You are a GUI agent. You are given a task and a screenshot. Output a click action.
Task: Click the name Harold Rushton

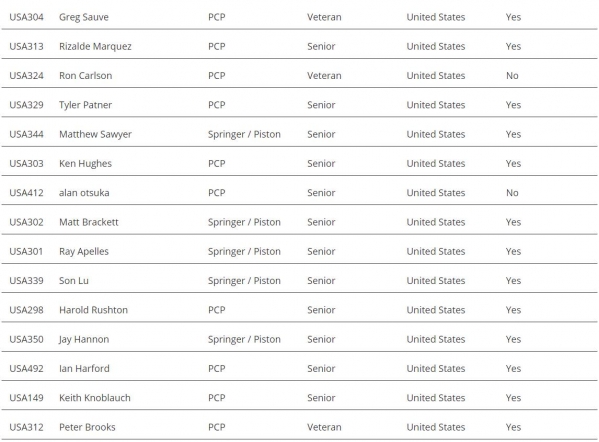pyautogui.click(x=93, y=310)
